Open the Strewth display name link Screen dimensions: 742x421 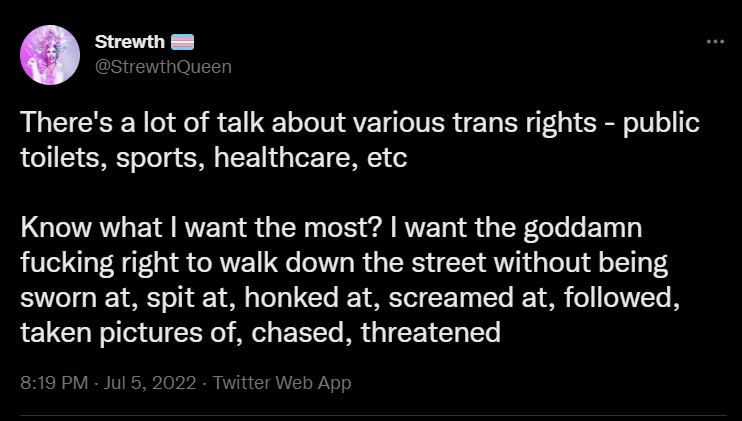[130, 42]
